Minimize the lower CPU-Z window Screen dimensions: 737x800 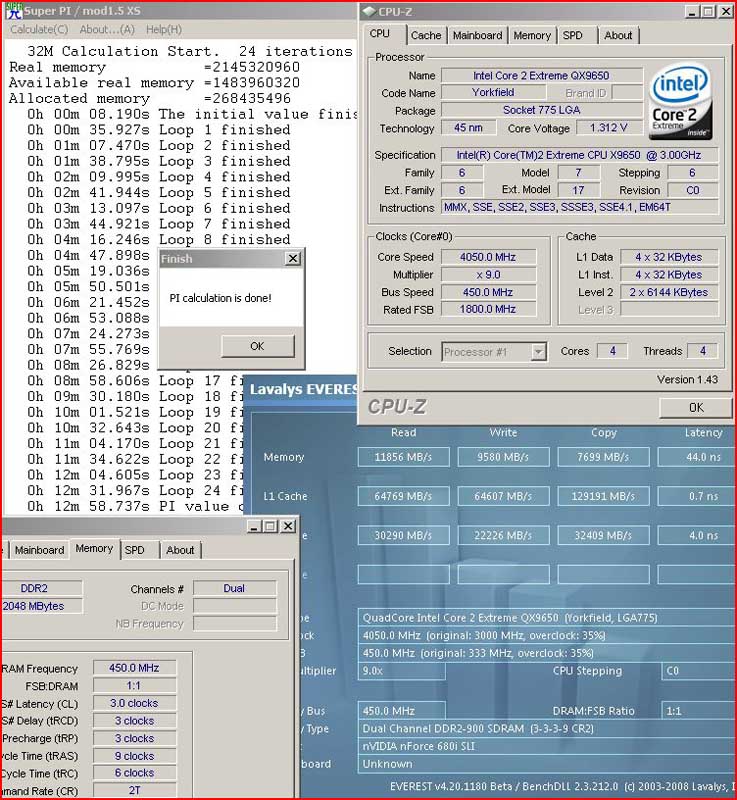[254, 526]
